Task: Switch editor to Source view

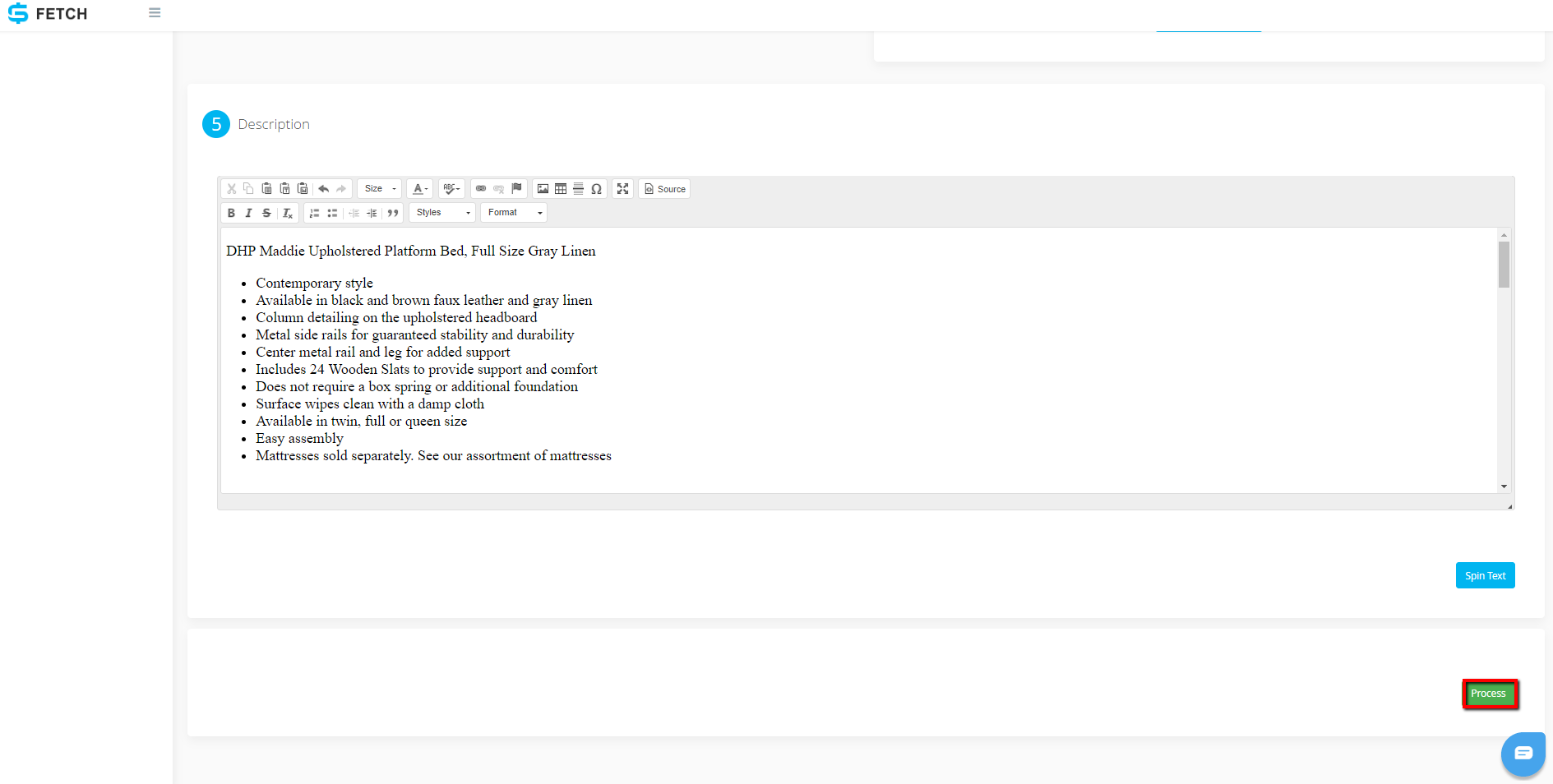Action: pyautogui.click(x=664, y=189)
